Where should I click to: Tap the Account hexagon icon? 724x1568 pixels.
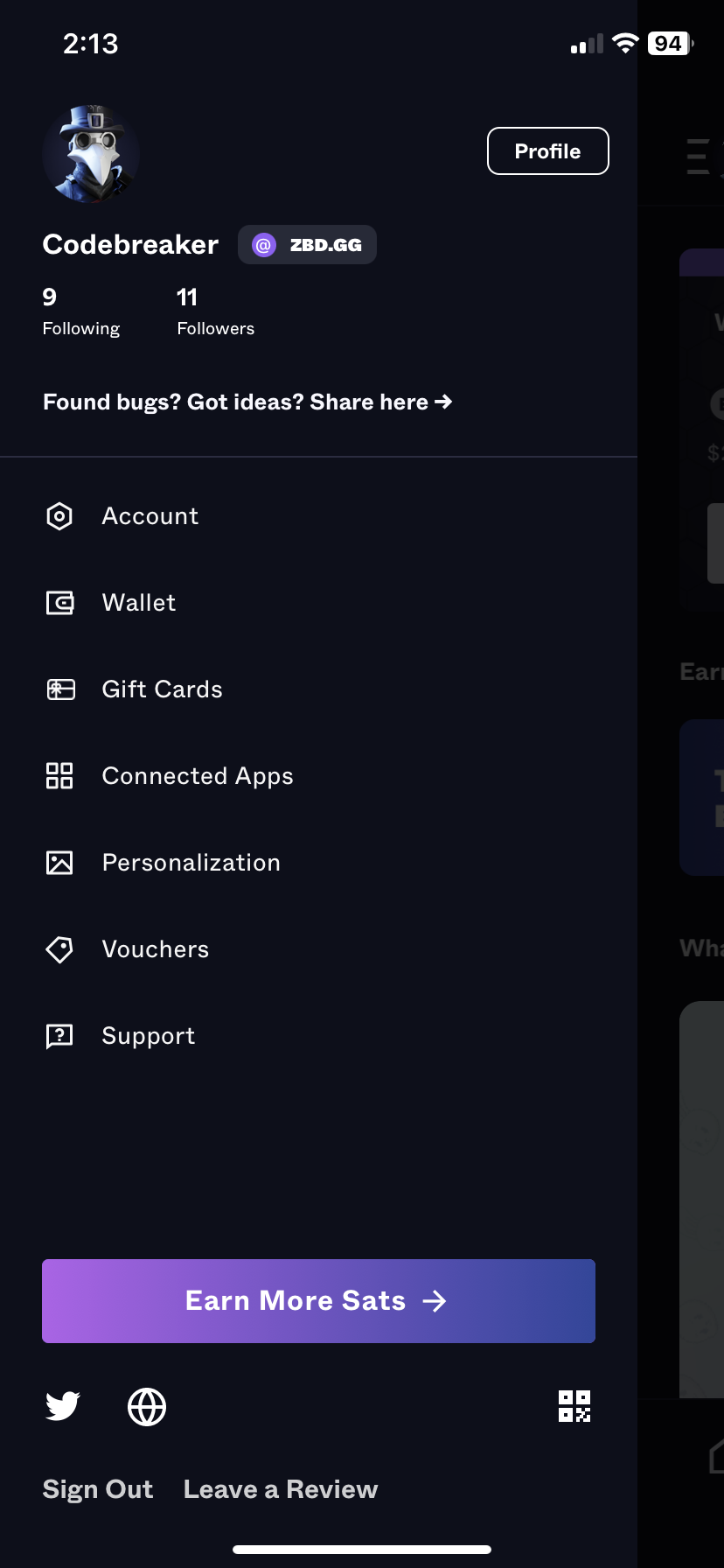[59, 516]
